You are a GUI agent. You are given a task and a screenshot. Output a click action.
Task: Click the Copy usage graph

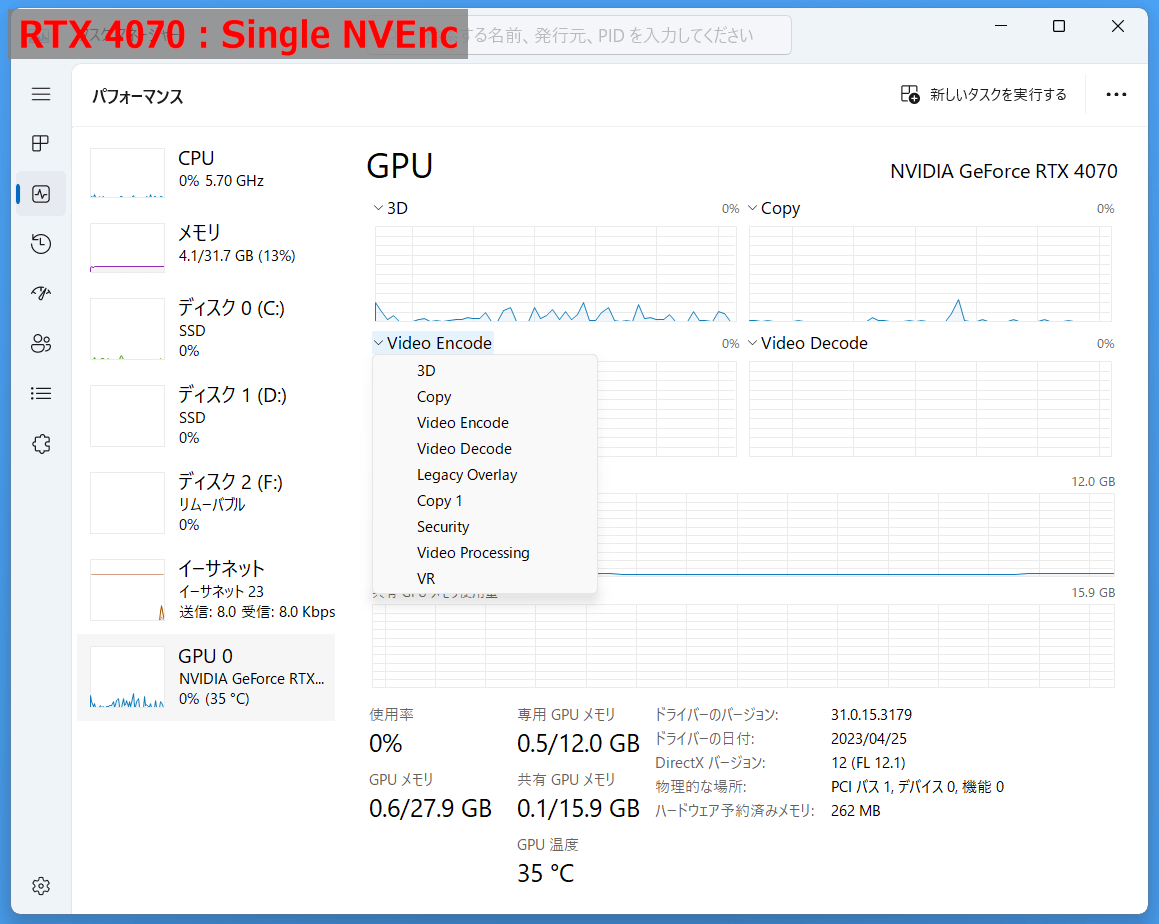[x=930, y=274]
